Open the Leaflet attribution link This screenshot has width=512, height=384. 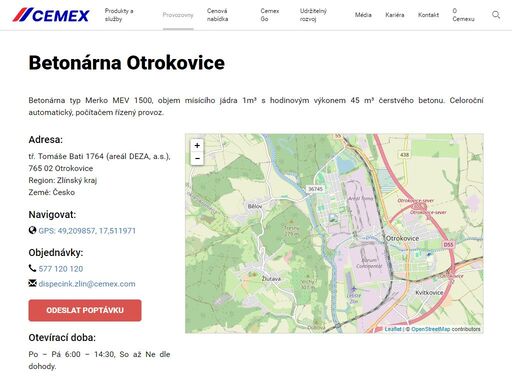[x=393, y=329]
